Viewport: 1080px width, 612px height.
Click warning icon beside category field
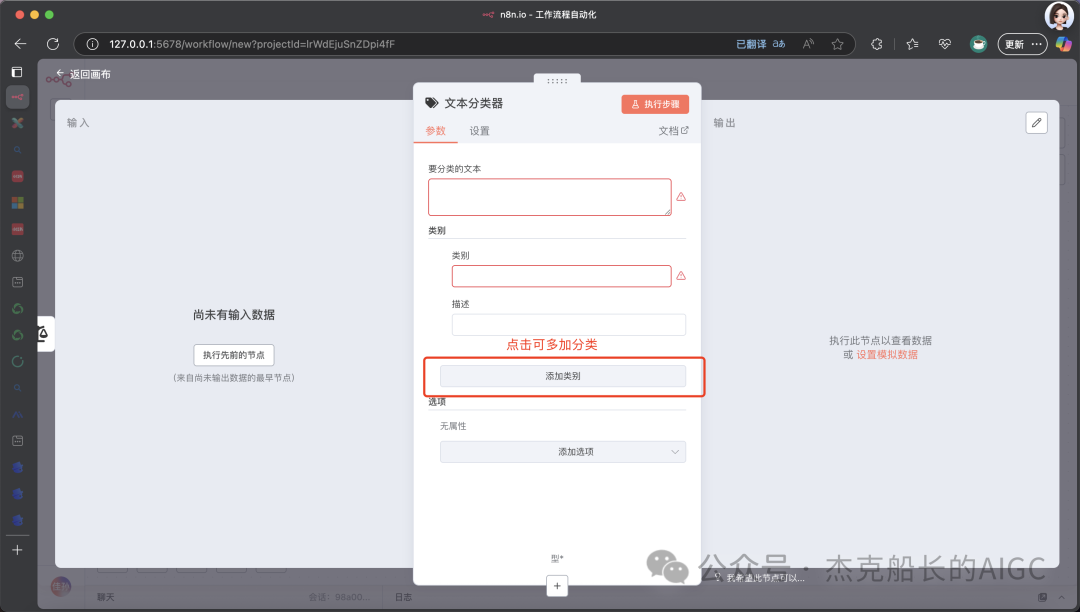tap(681, 275)
